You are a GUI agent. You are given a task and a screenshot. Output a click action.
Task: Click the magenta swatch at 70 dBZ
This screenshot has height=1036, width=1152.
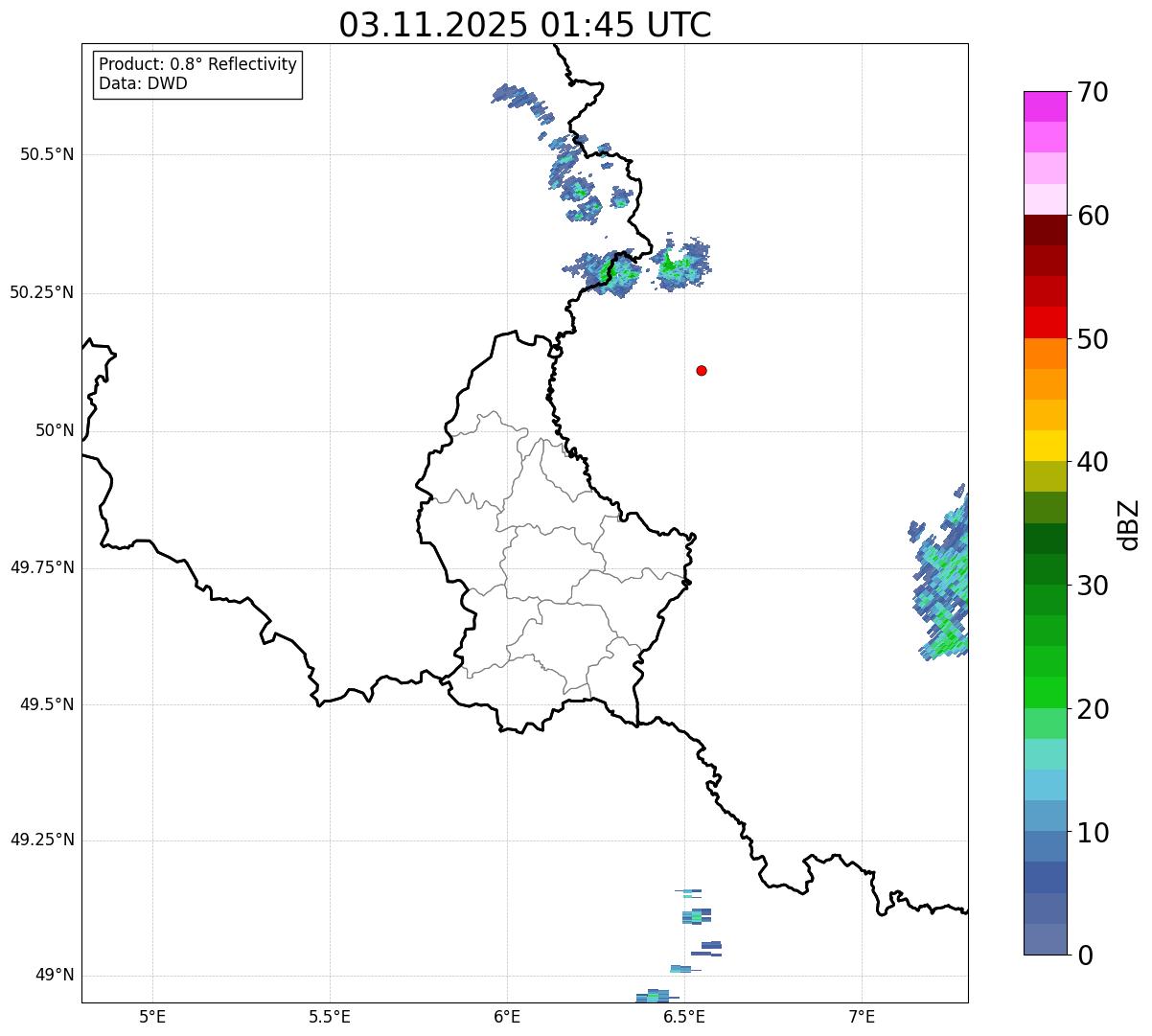point(1046,106)
